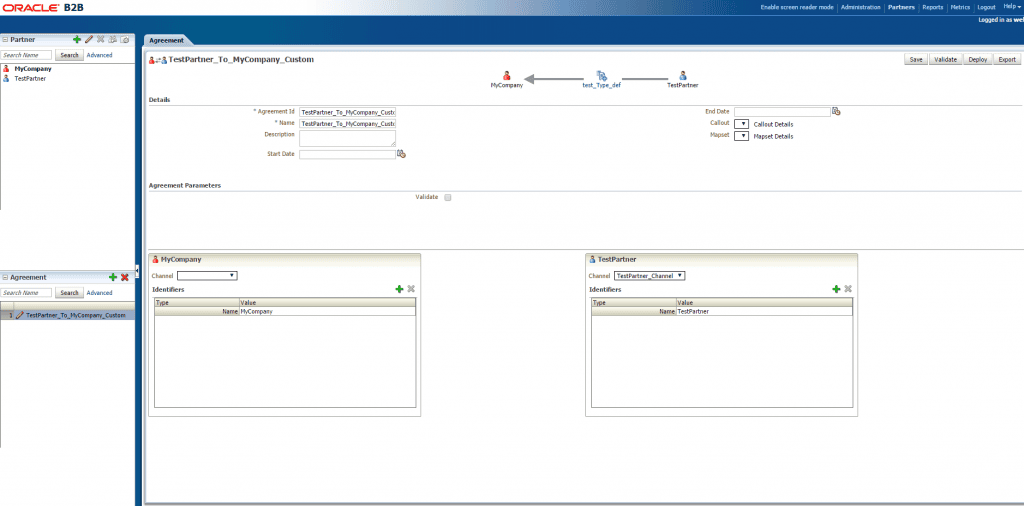Image resolution: width=1024 pixels, height=506 pixels.
Task: Collapse the left panel splitter arrow
Action: 137,270
